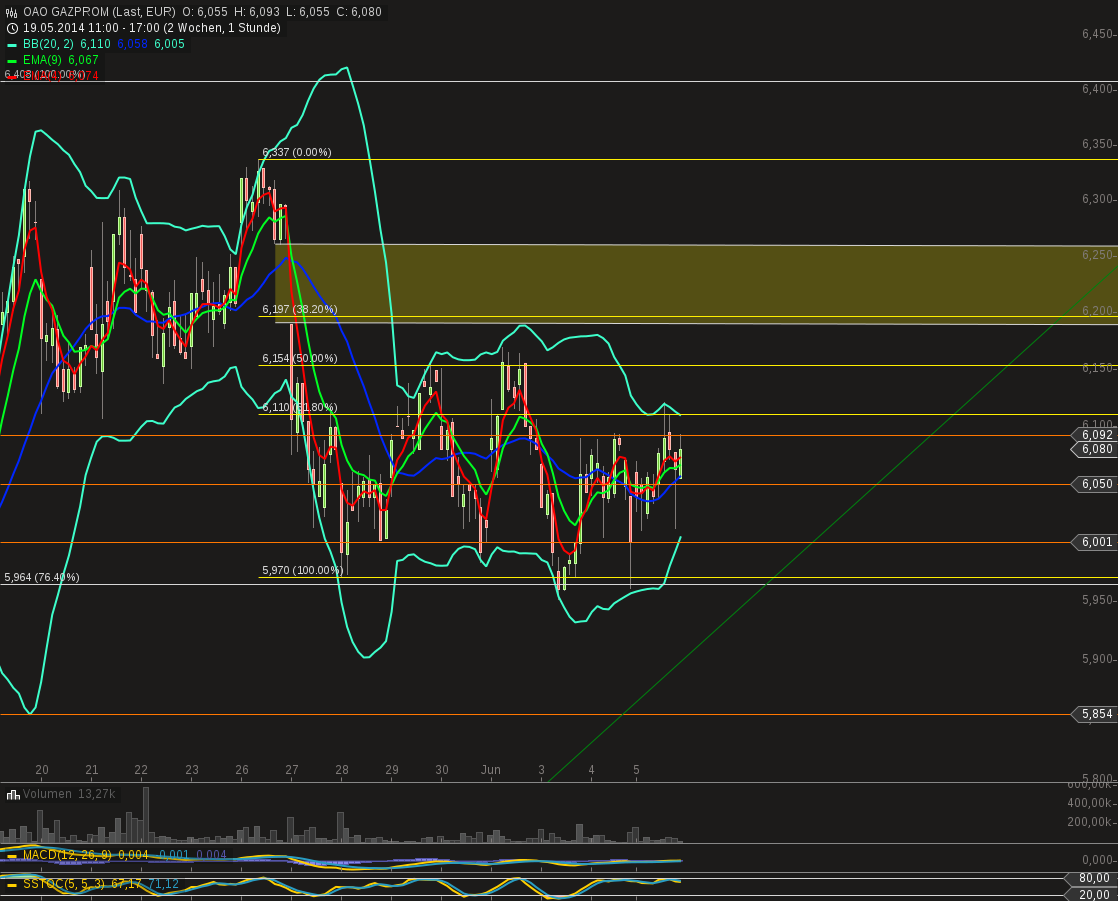Click the yellow MACD legend marker

[11, 855]
